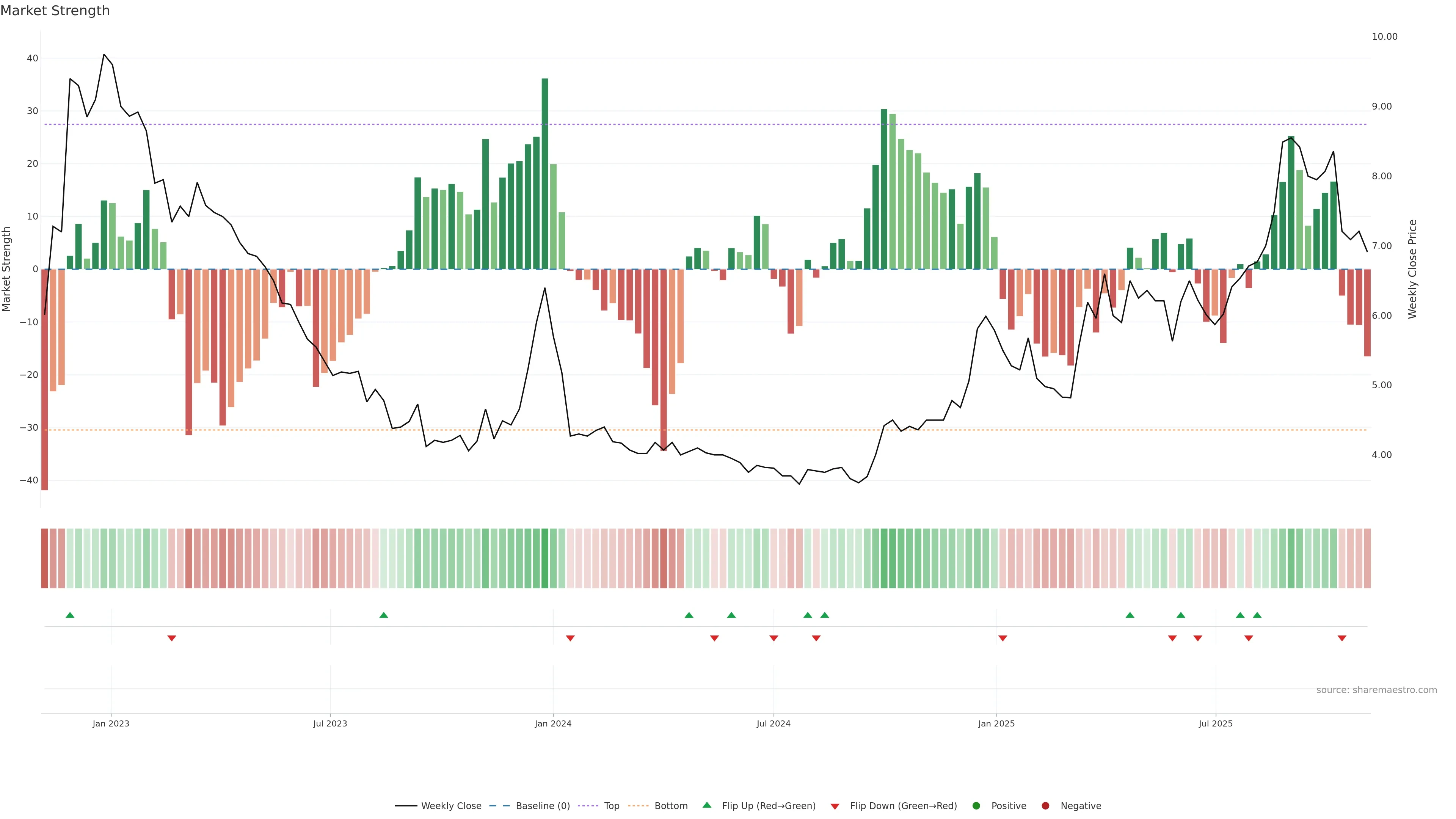1456x819 pixels.
Task: Click the dark red leftmost heatmap strip cell
Action: (x=45, y=559)
